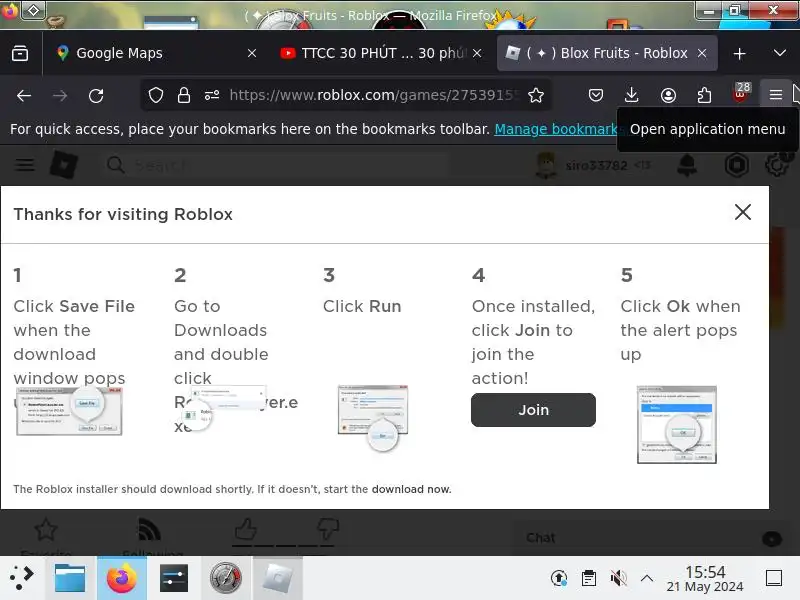This screenshot has width=800, height=600.
Task: Dislike the game with thumbs down
Action: coord(327,529)
